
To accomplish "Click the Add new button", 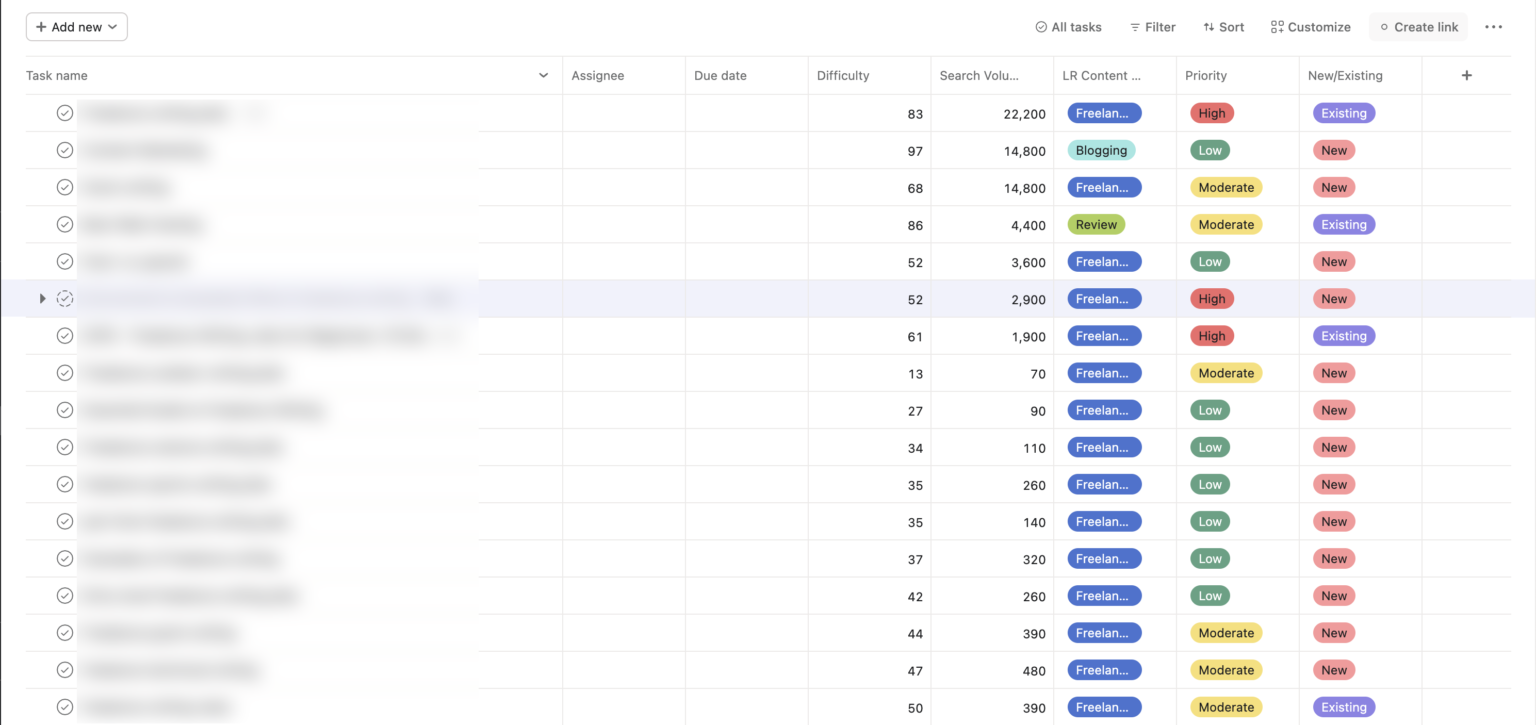I will tap(77, 27).
